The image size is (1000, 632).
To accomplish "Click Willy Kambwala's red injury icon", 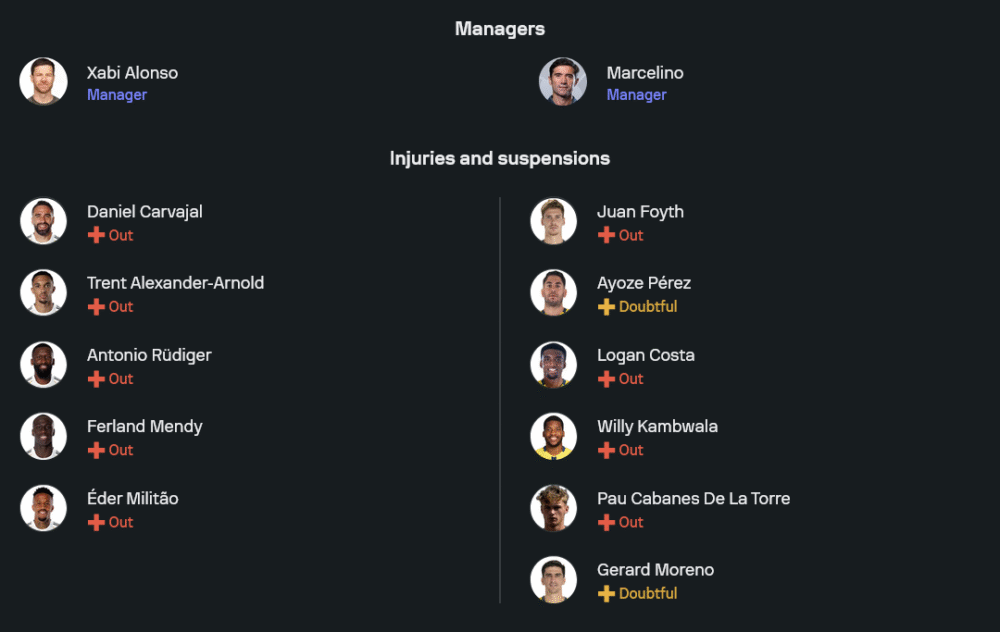I will 606,451.
